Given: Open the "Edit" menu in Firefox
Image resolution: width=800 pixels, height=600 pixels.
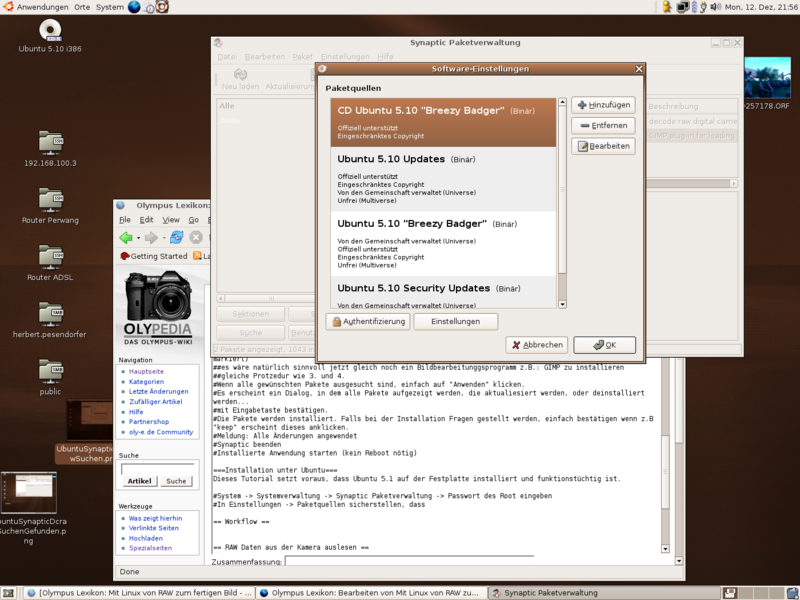Looking at the screenshot, I should coord(144,218).
